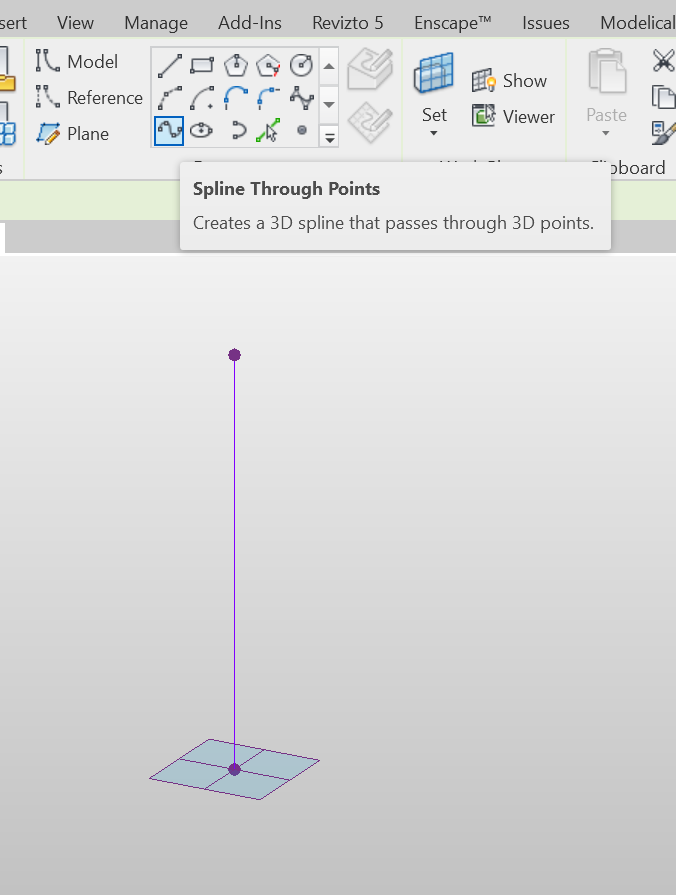Select the Spline tool with control points
Screen dimensions: 676x895
[x=301, y=98]
